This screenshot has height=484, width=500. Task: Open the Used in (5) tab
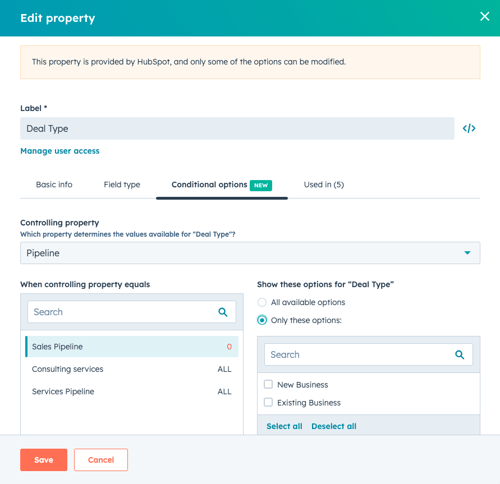pos(324,185)
